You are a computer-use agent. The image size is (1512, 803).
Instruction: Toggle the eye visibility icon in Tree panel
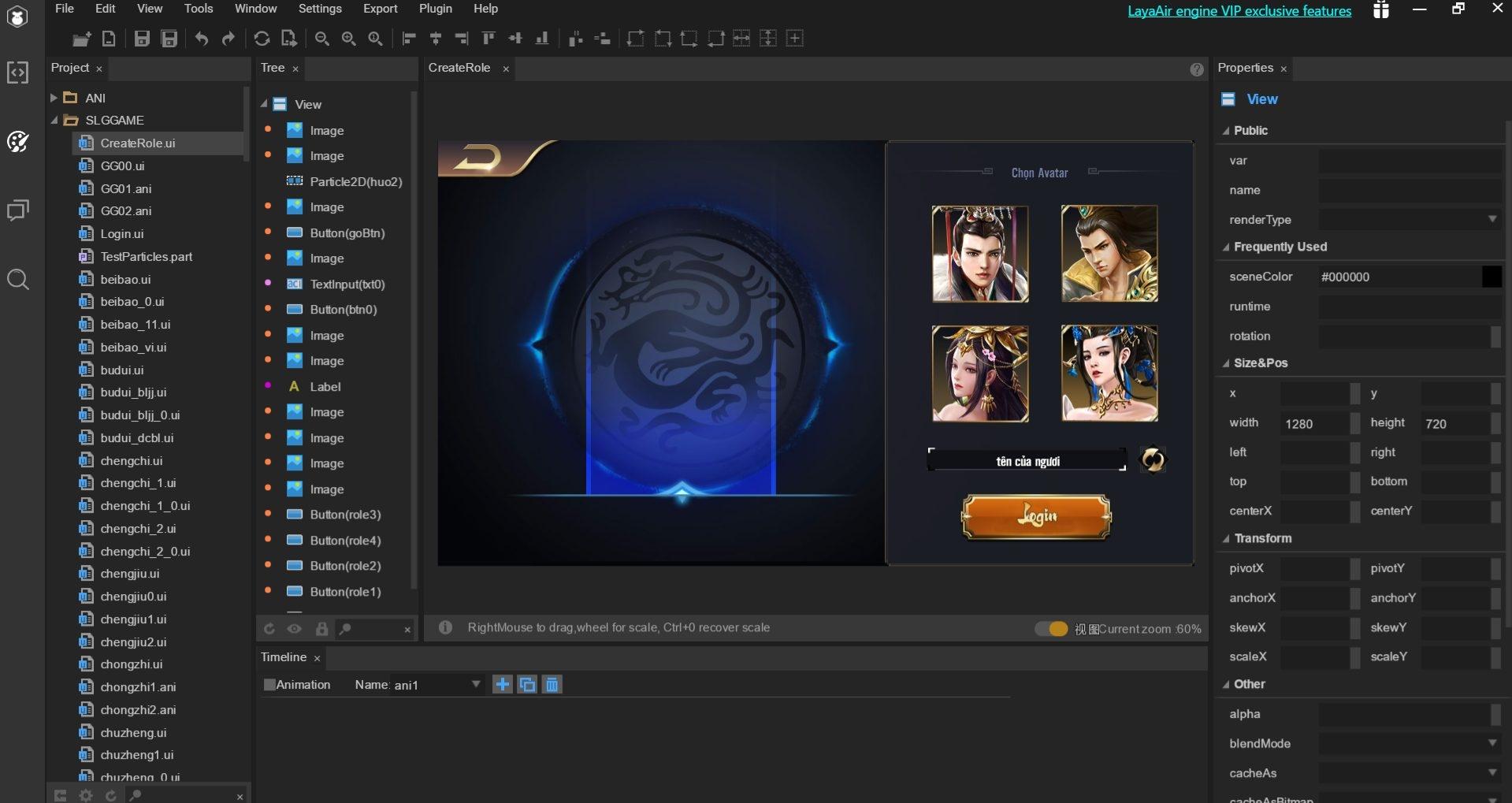click(295, 629)
